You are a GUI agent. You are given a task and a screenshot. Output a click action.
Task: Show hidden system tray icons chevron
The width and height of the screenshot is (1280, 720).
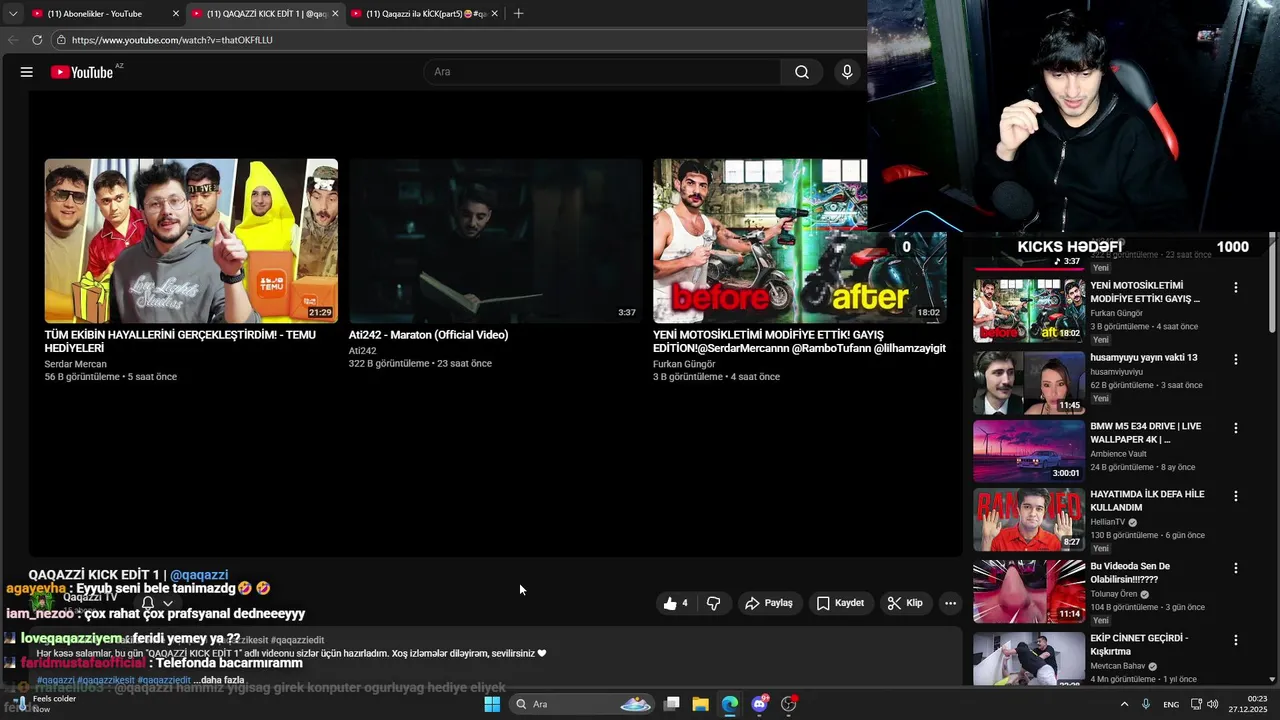[1124, 704]
